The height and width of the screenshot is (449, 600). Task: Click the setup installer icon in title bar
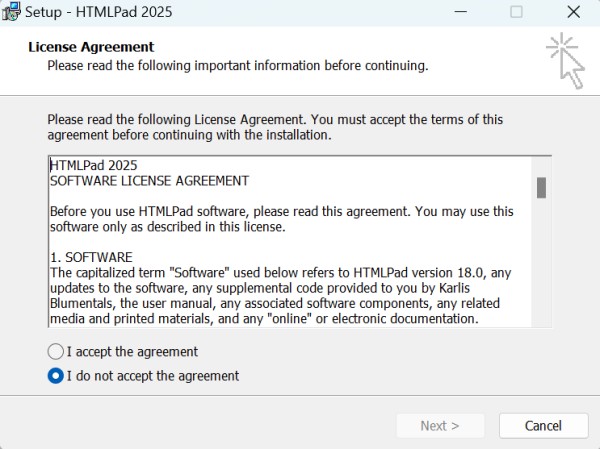(x=11, y=11)
